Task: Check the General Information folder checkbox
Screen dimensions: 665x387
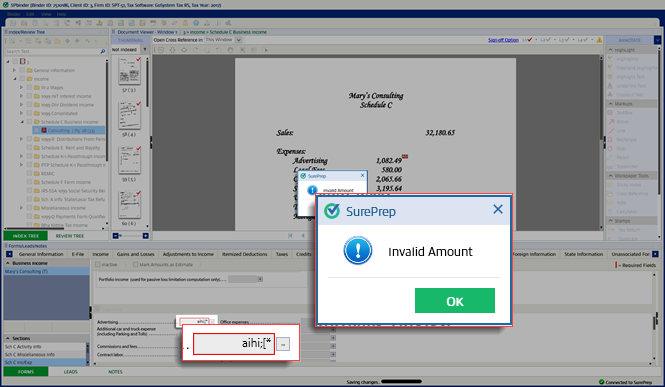Action: click(x=22, y=70)
